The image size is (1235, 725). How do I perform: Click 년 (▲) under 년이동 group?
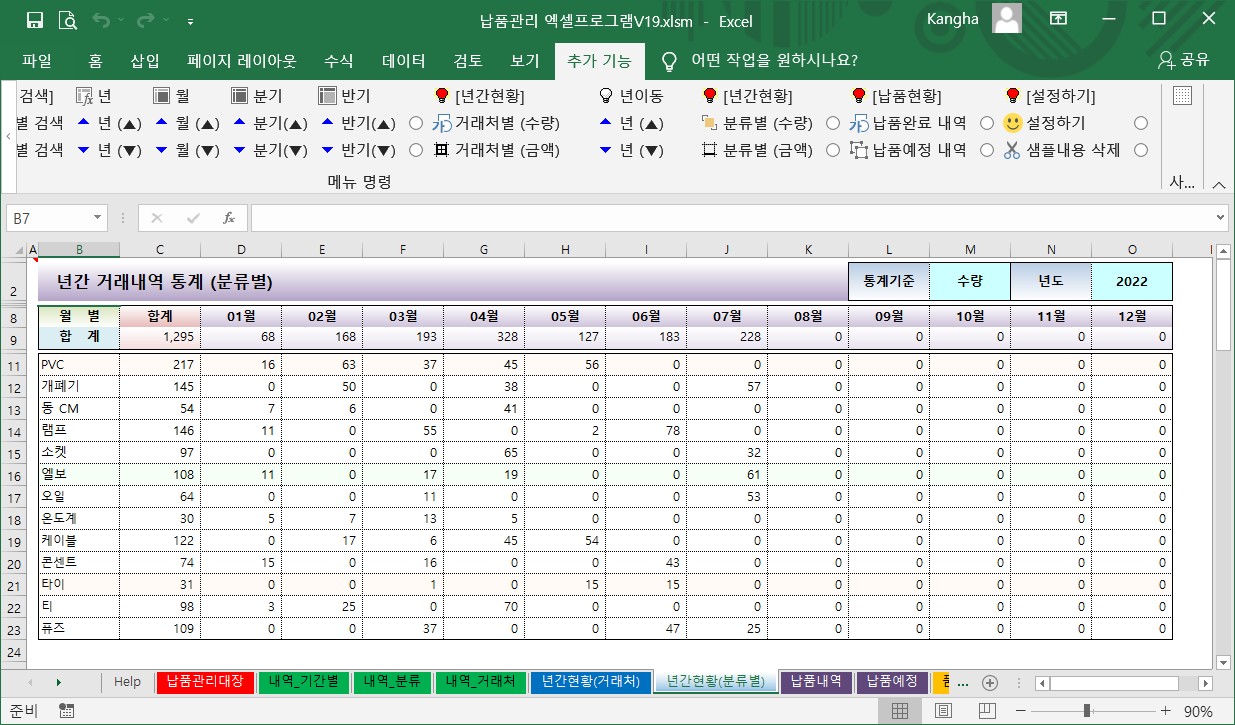[x=631, y=124]
